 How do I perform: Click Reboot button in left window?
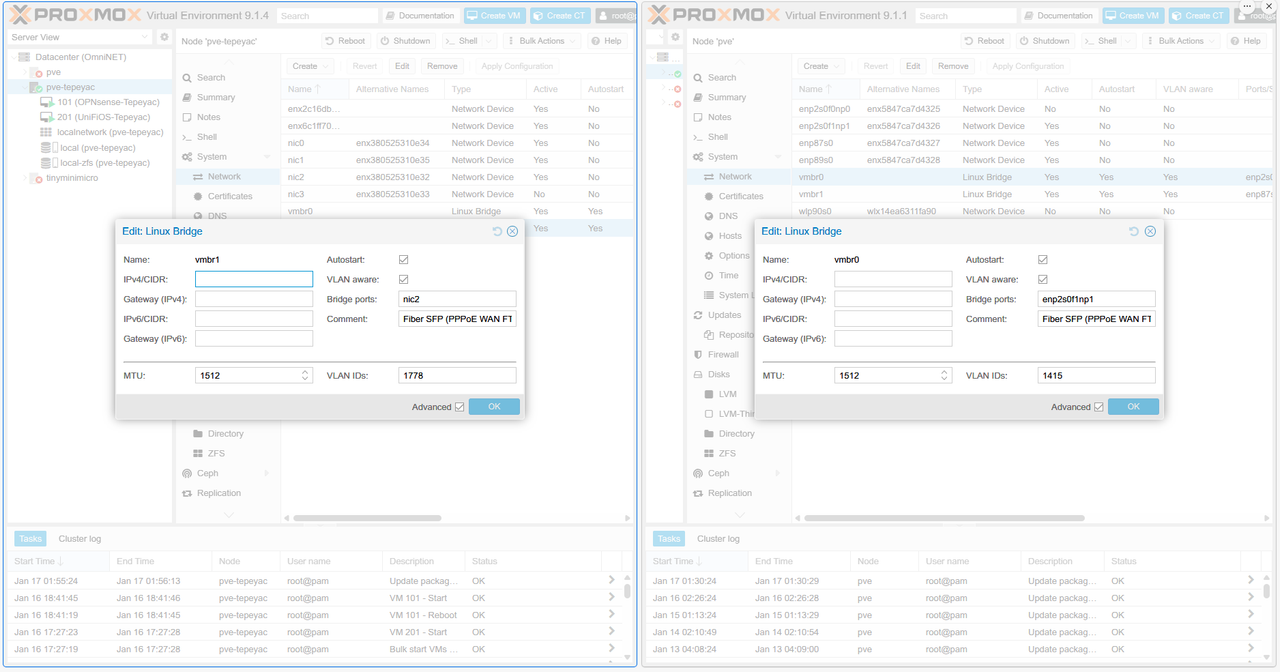point(345,41)
